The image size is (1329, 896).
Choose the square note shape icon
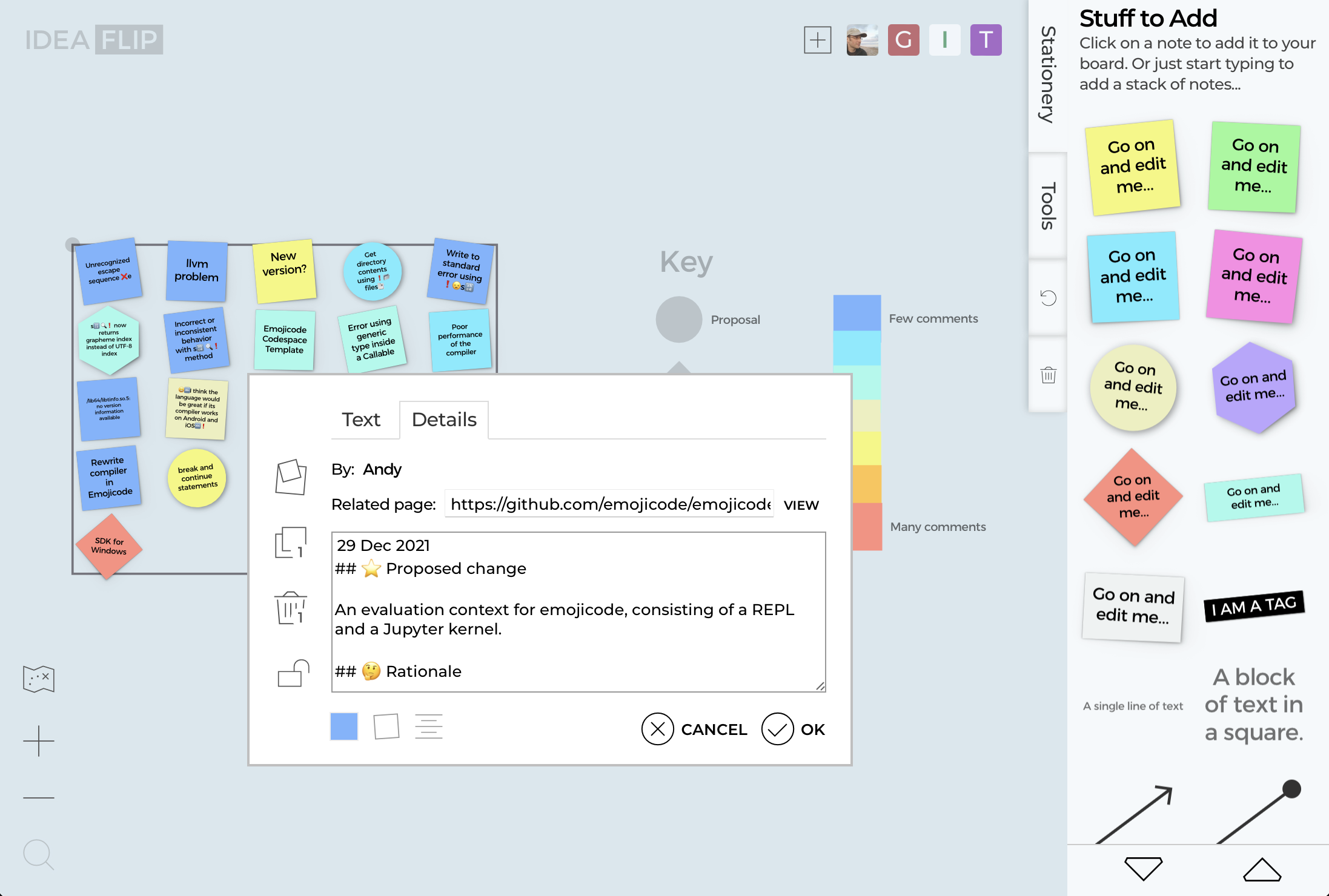[386, 726]
